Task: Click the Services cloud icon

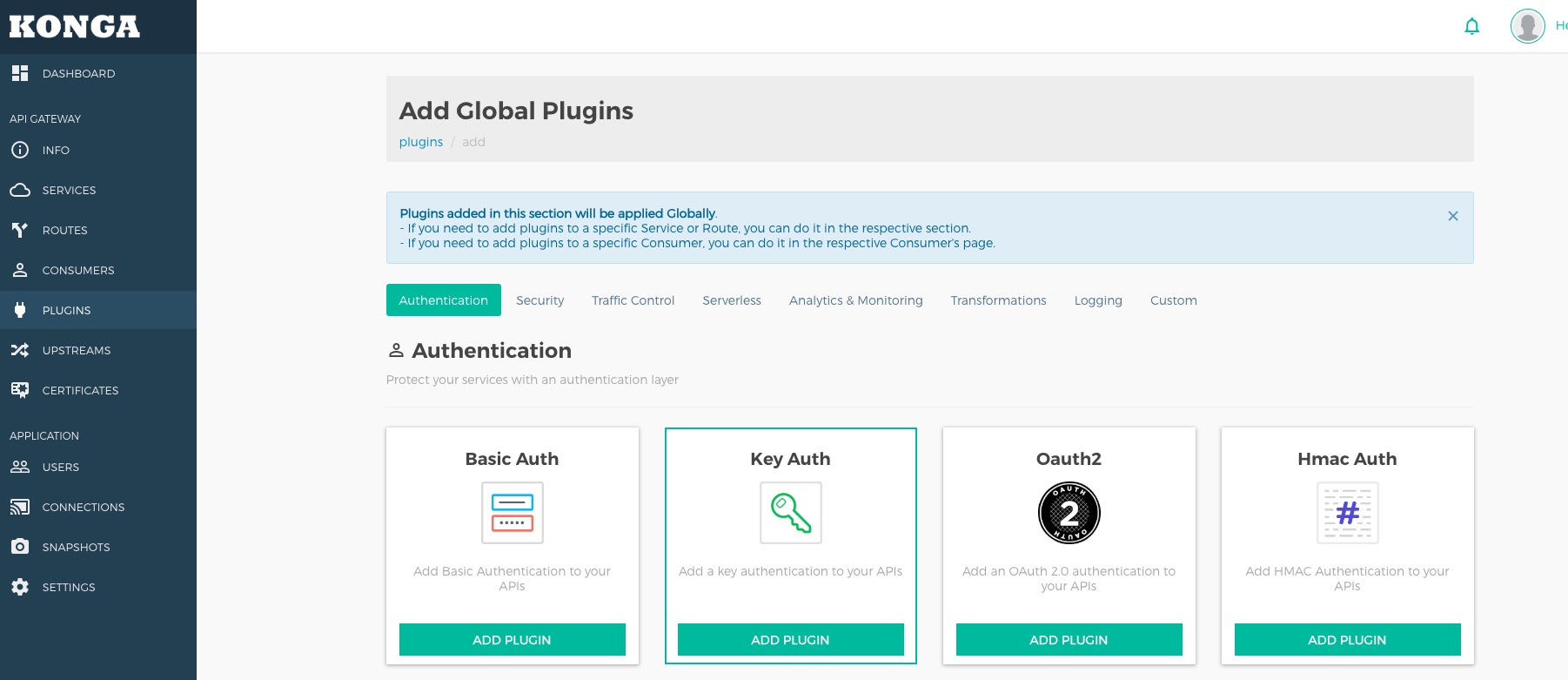Action: coord(20,190)
